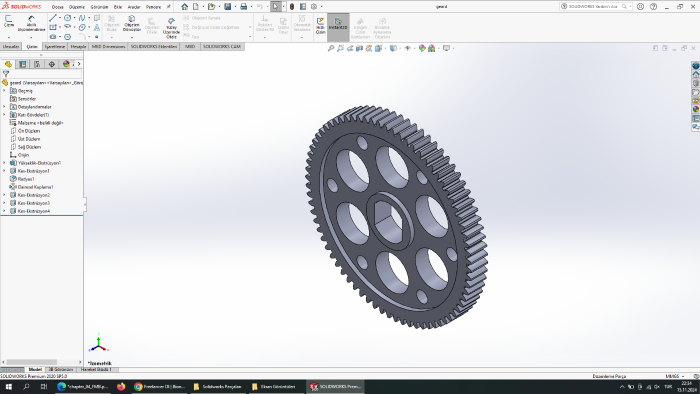Click the Akıllı Ölçümlendirme dimension tool
Image resolution: width=700 pixels, height=394 pixels.
[x=31, y=23]
